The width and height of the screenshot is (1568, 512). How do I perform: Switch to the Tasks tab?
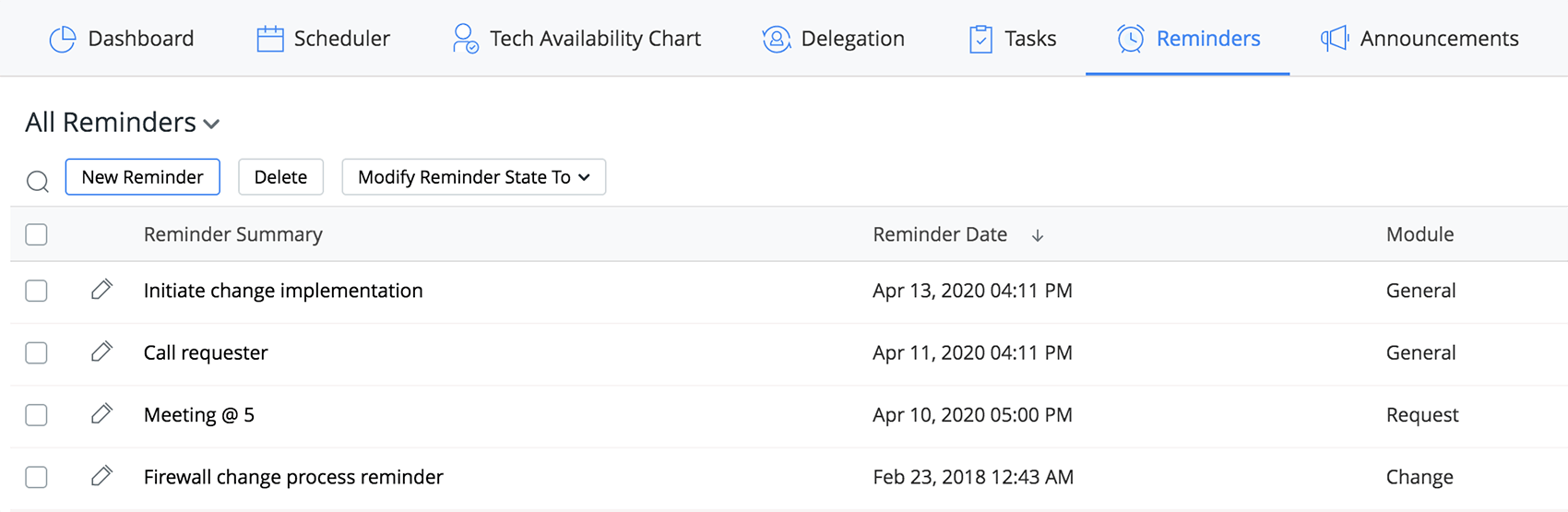point(1012,39)
